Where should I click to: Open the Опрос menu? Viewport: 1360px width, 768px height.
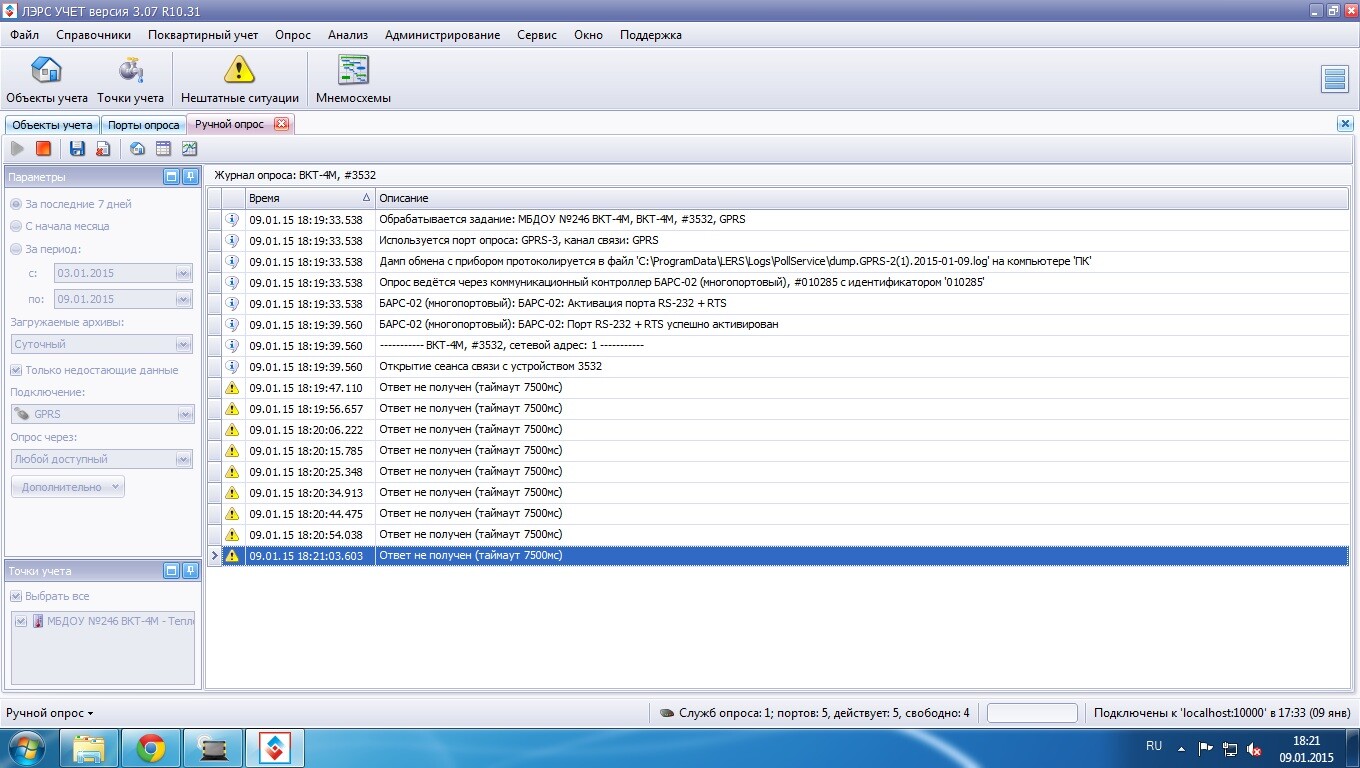pos(294,35)
